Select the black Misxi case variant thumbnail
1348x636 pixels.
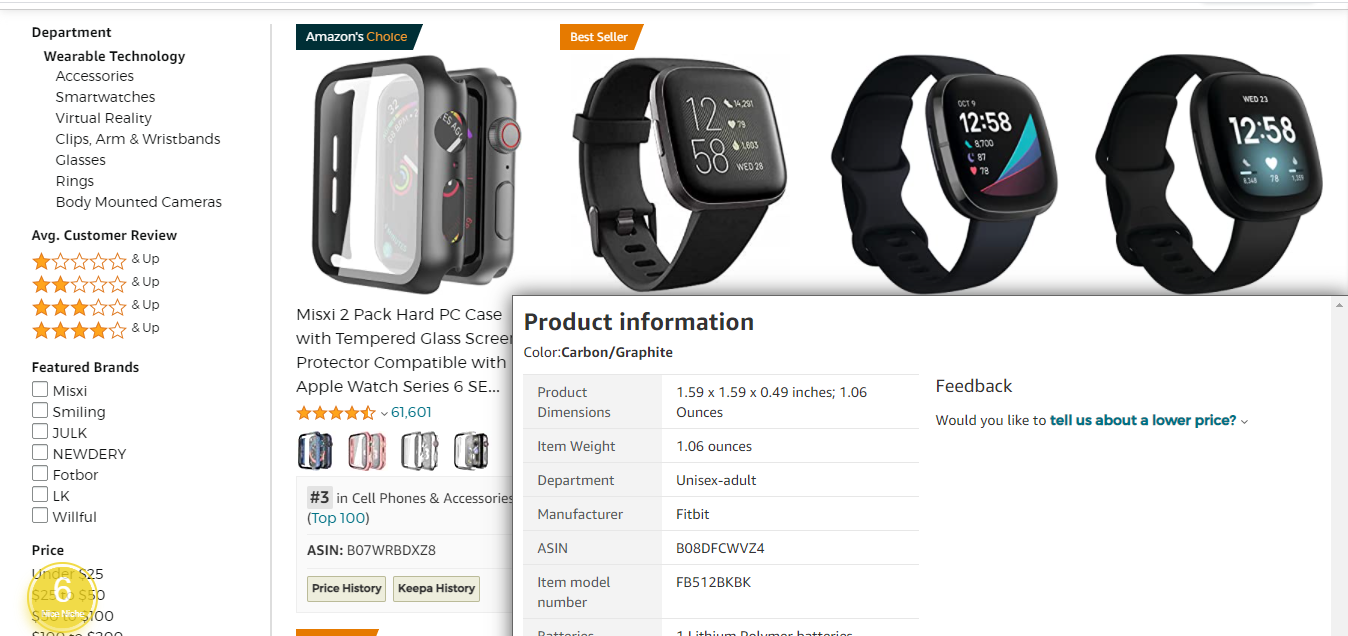pos(471,451)
